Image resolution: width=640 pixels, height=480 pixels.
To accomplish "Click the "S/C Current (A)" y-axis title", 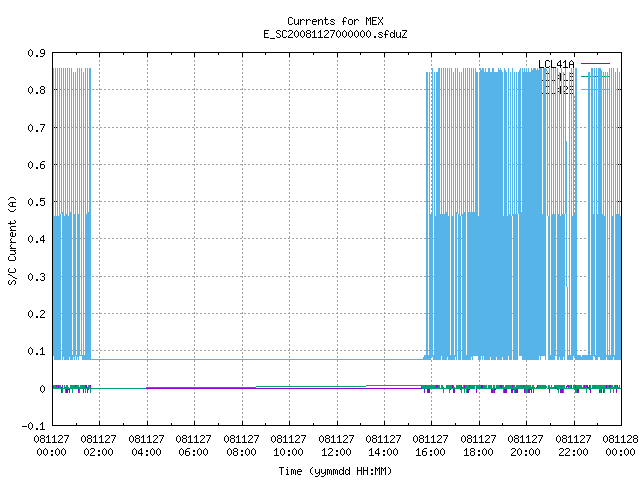I will pos(13,240).
